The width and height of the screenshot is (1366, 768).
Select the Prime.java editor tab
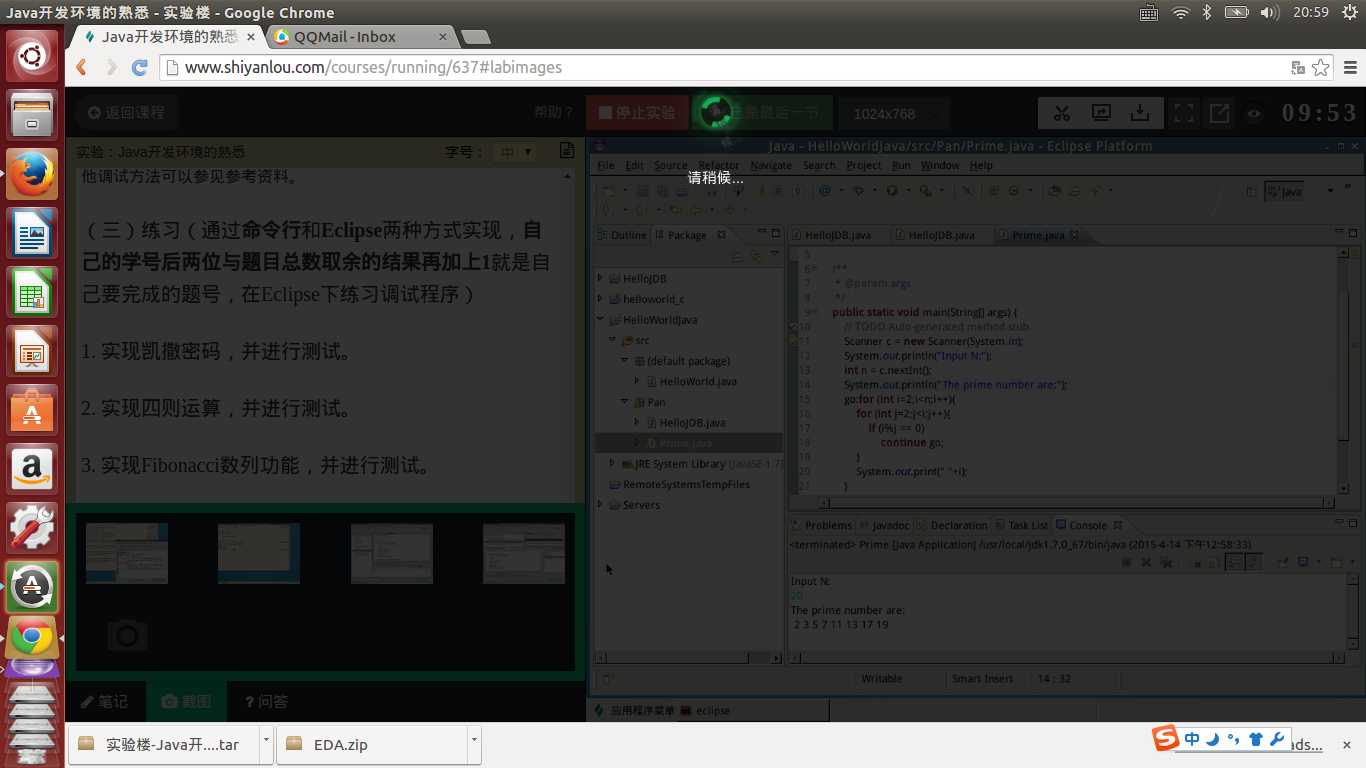(x=1037, y=235)
